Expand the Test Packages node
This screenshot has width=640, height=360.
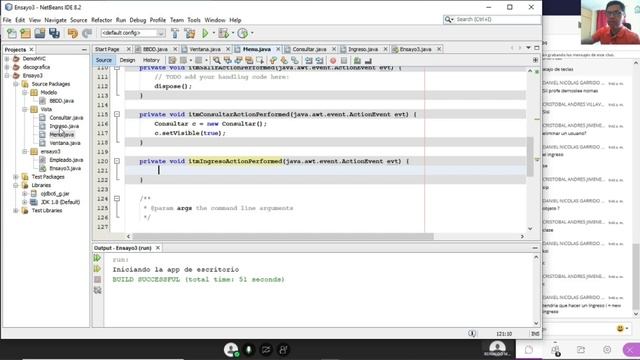[16, 177]
